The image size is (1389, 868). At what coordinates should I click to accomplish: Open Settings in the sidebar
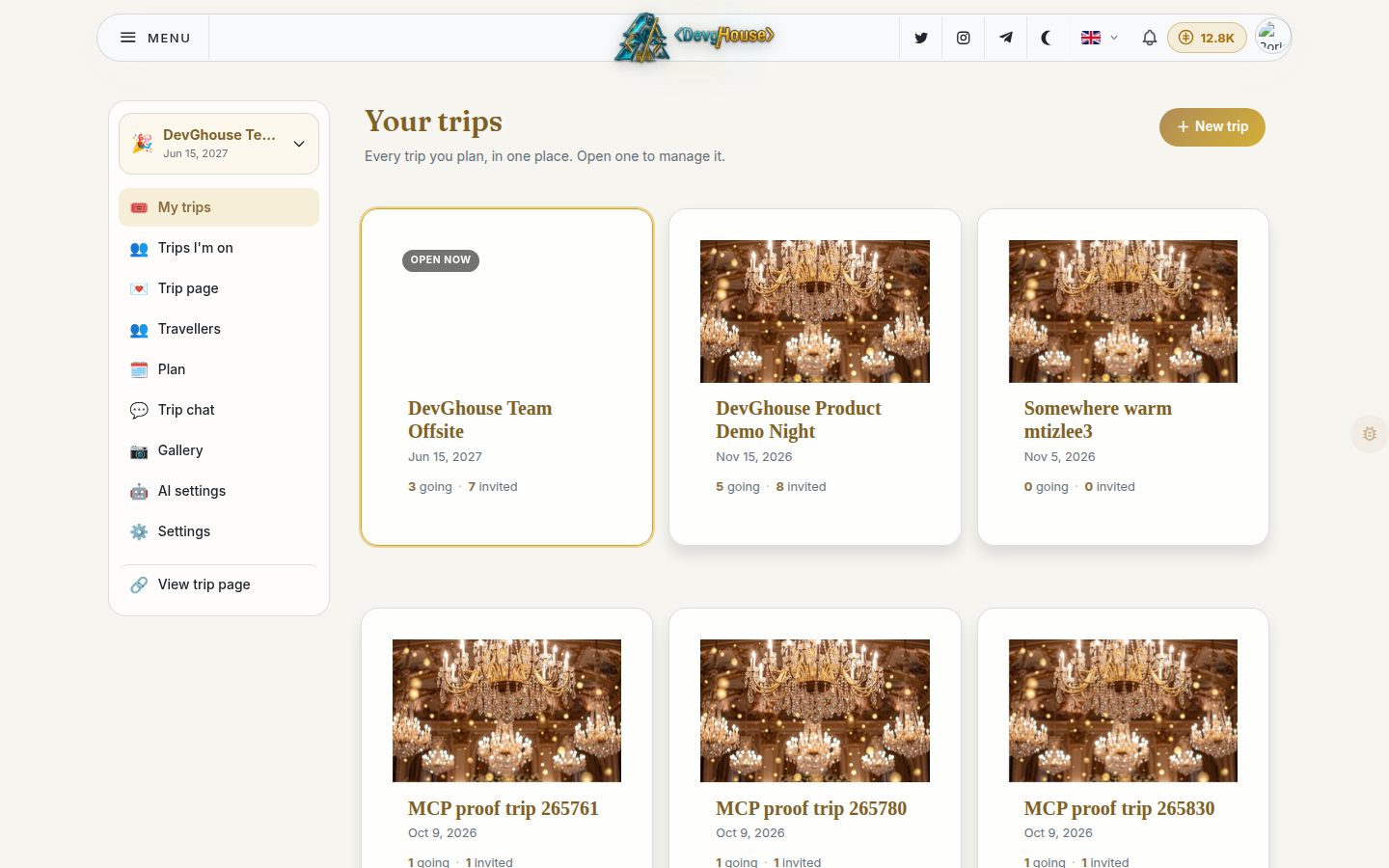(x=219, y=531)
